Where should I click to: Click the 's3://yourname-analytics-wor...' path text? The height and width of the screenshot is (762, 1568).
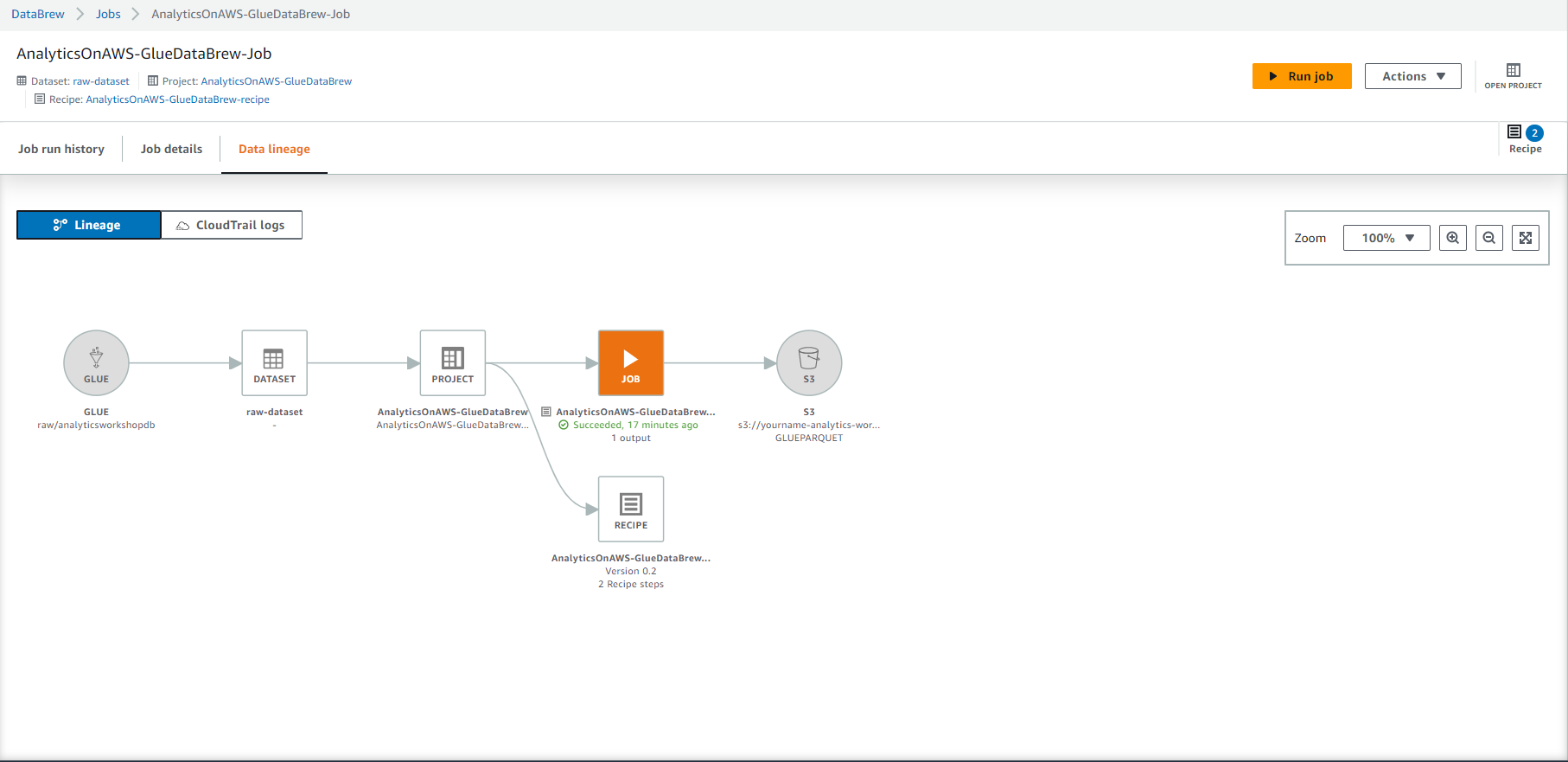(x=809, y=425)
